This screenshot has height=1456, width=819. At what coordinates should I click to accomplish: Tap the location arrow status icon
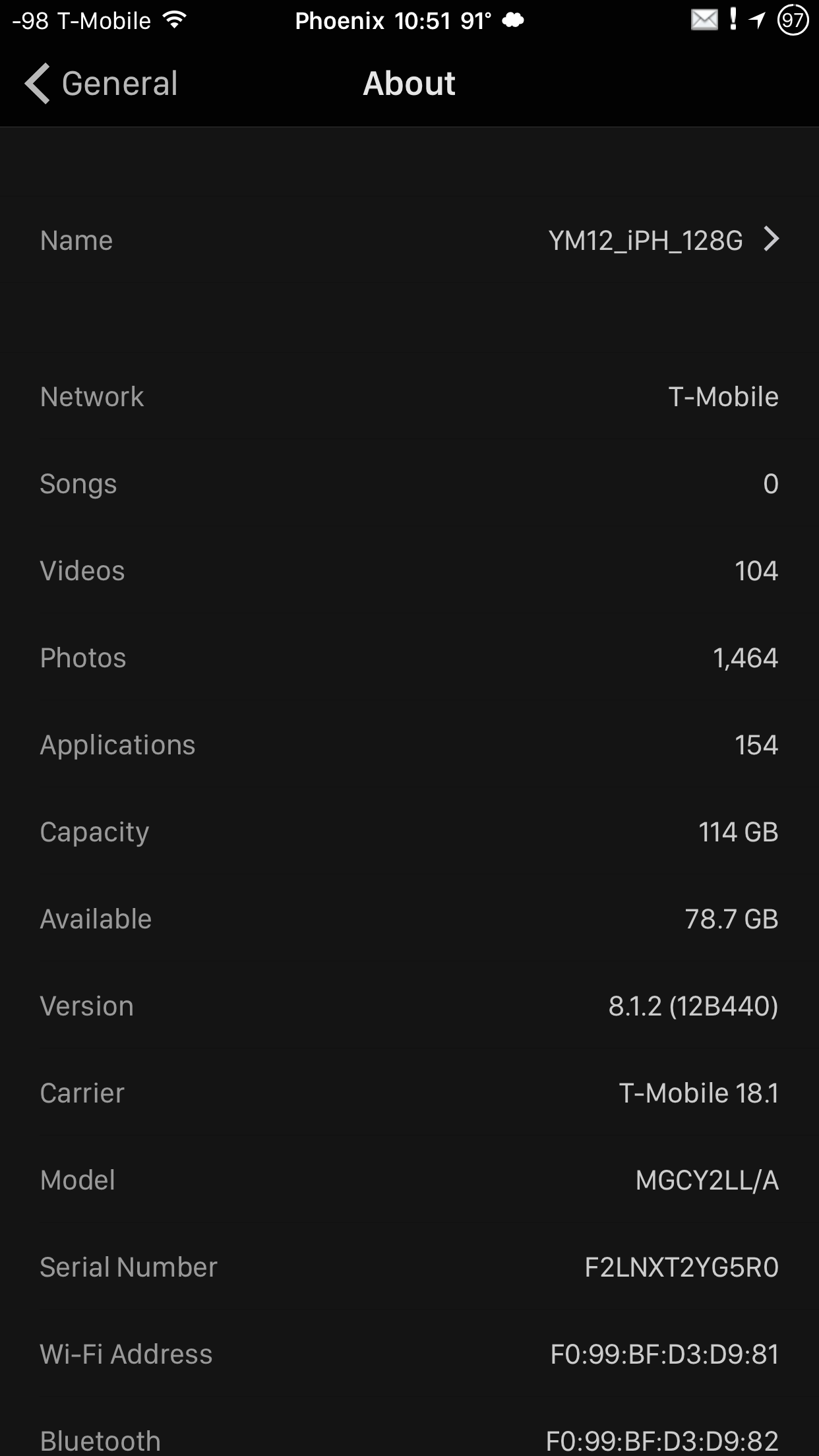[x=757, y=20]
